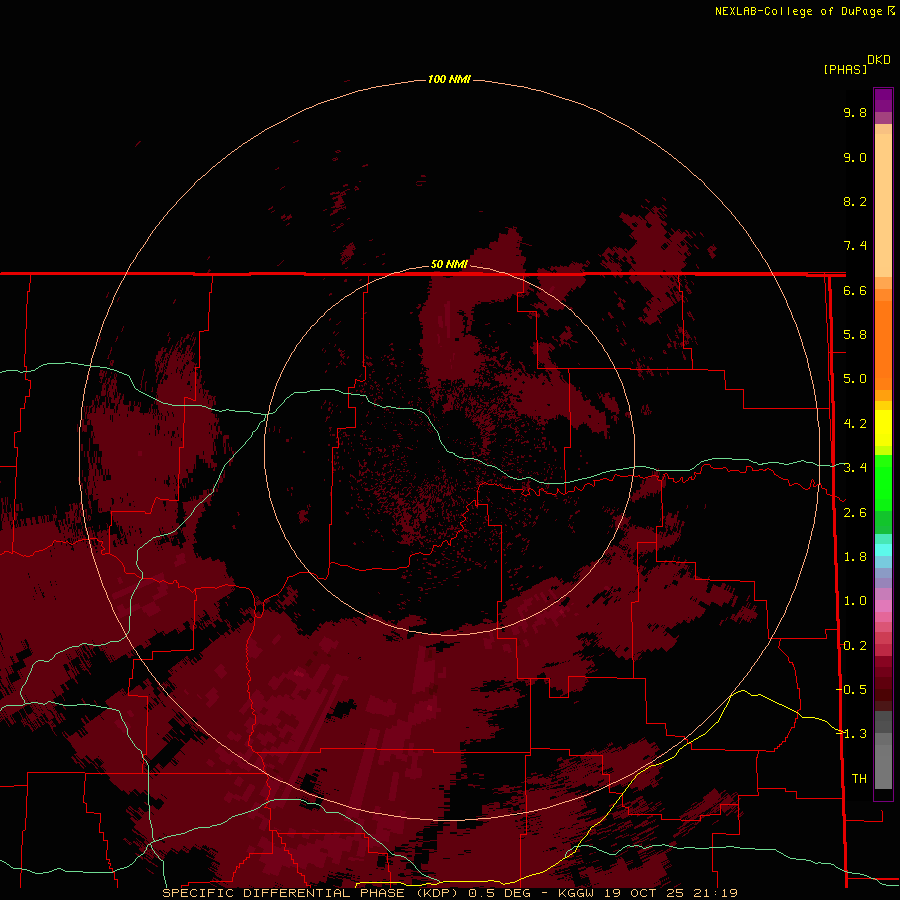Click the 50 NMI range ring label
This screenshot has height=900, width=900.
pos(449,264)
